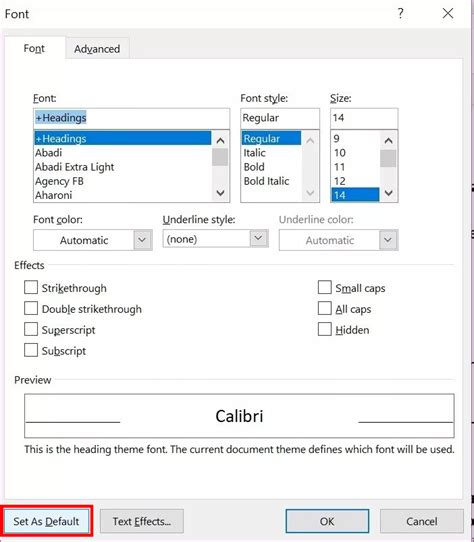474x542 pixels.
Task: Enable the Small caps checkbox
Action: click(x=325, y=287)
